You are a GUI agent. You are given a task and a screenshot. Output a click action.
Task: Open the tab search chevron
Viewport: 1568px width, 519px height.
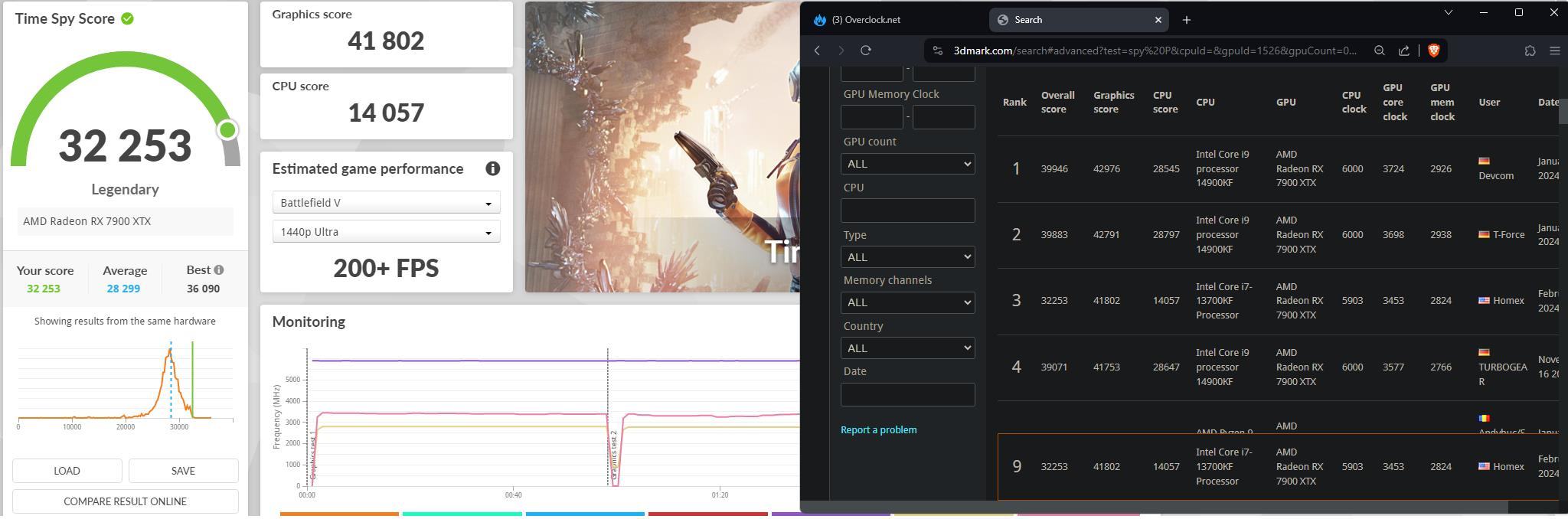click(x=1448, y=12)
